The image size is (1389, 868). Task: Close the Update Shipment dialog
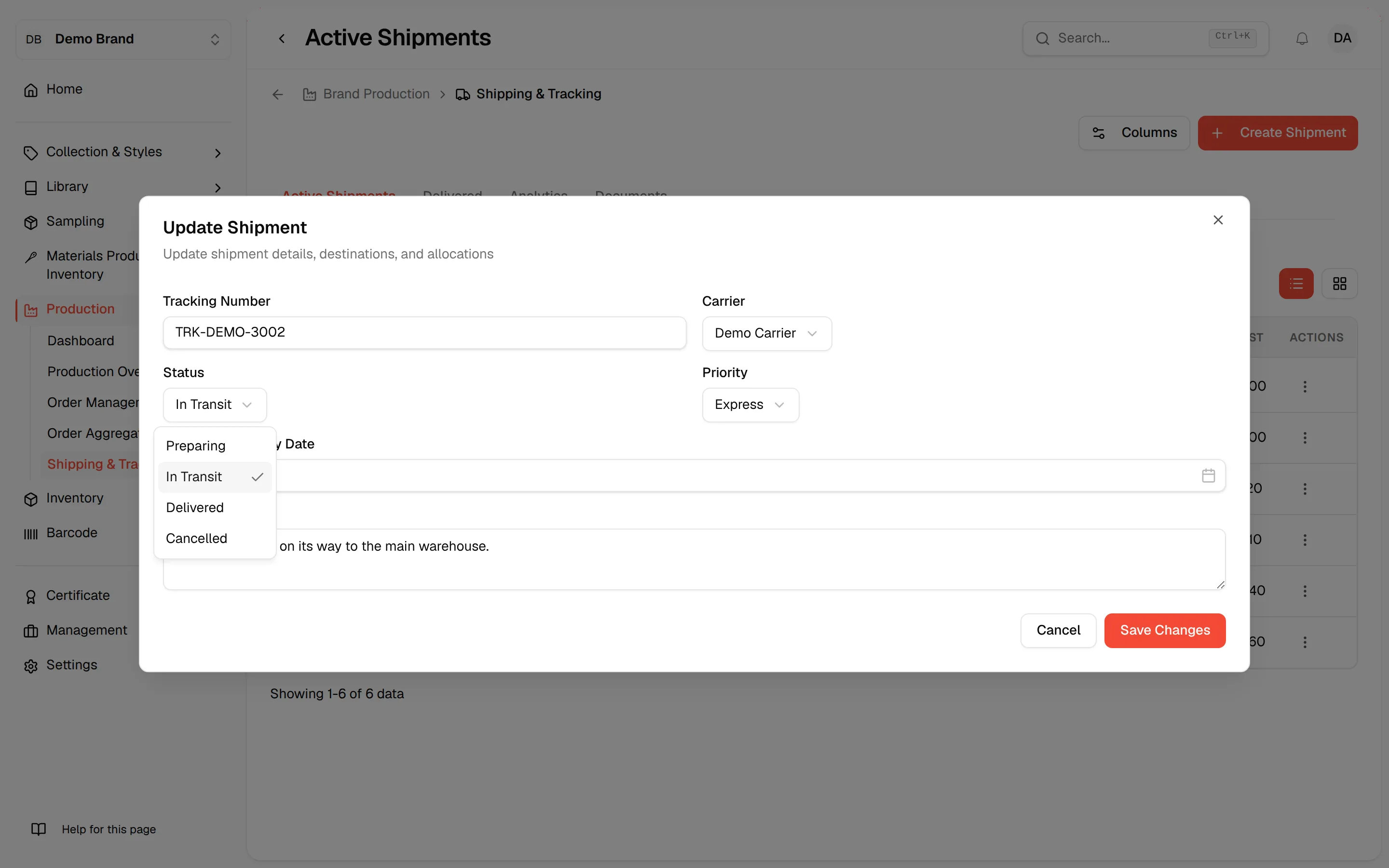point(1218,220)
